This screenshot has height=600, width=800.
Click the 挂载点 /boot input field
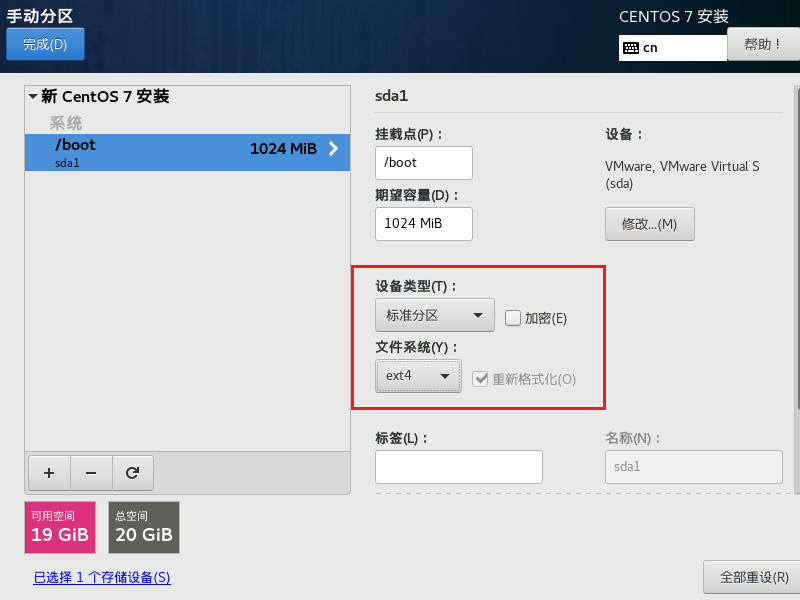tap(424, 163)
